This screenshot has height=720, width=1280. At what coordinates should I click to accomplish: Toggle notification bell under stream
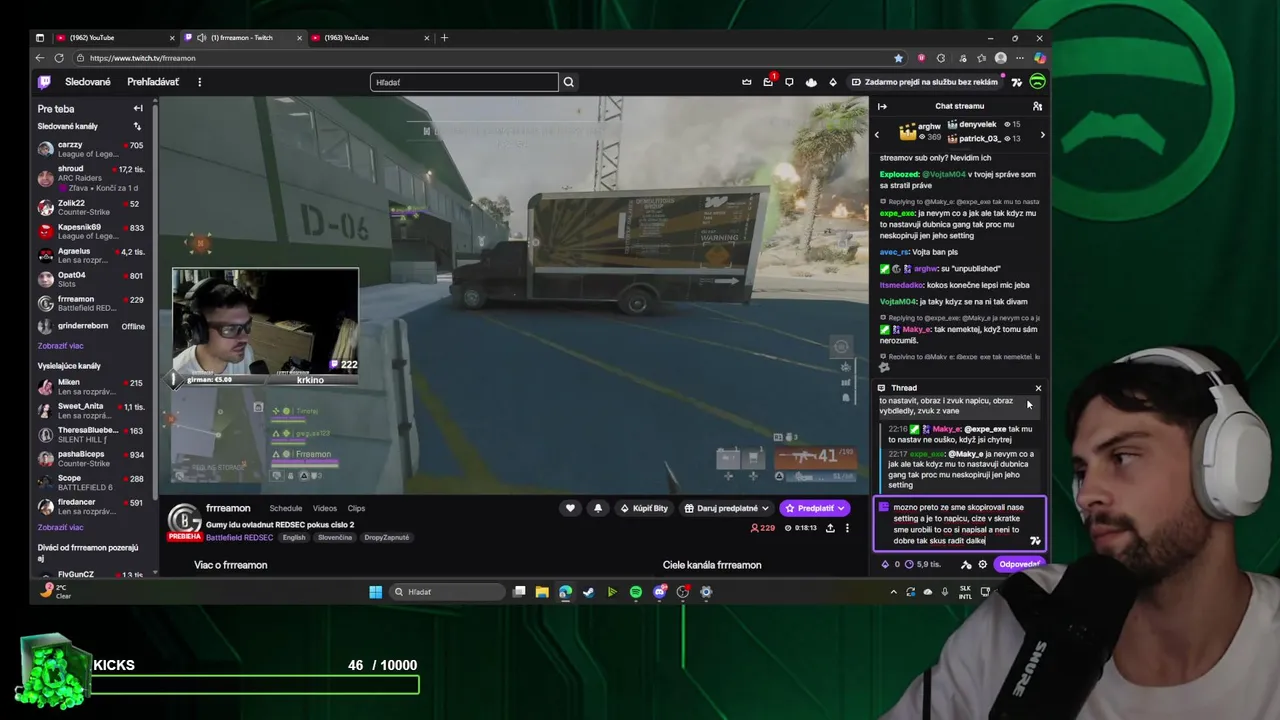pyautogui.click(x=598, y=508)
